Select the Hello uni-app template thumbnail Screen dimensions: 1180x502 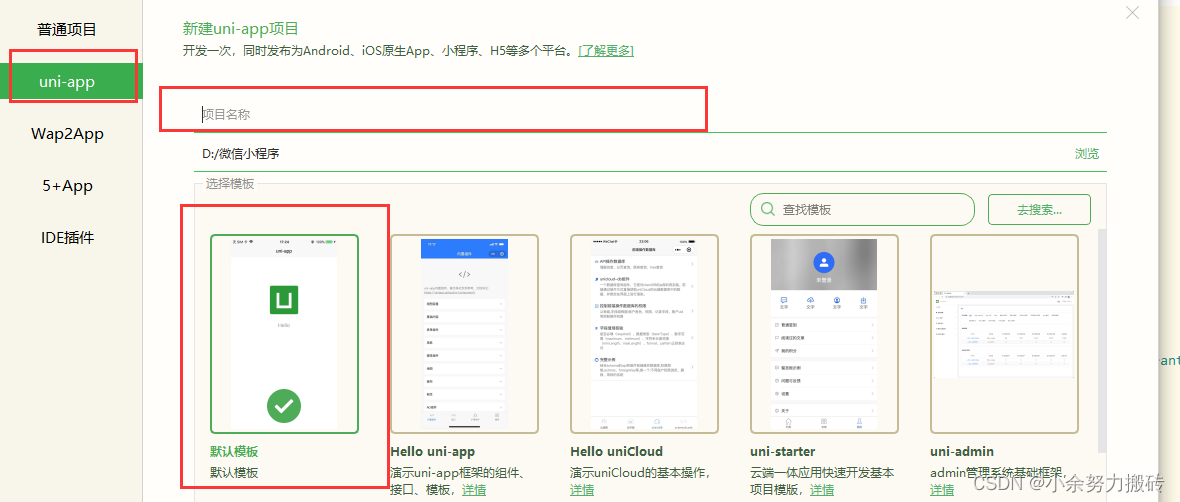tap(464, 334)
